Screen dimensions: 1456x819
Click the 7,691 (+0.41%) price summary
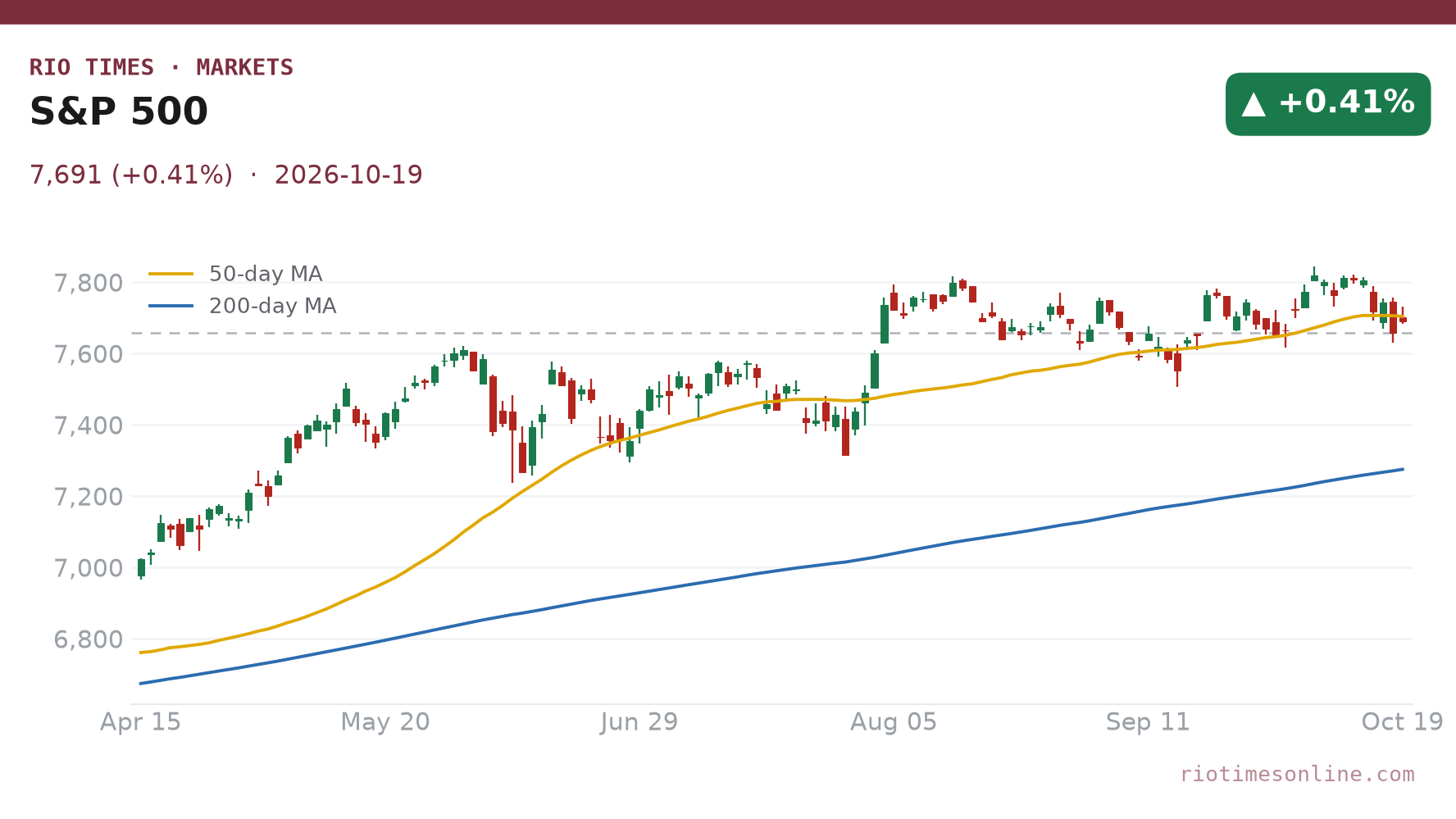pyautogui.click(x=131, y=175)
